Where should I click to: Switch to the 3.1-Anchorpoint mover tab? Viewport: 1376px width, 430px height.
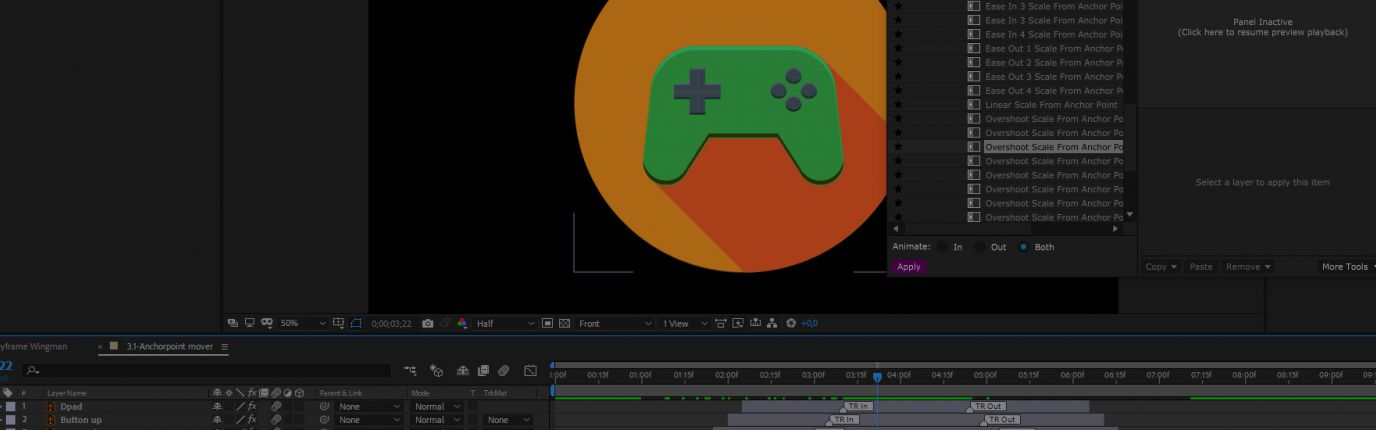pos(168,347)
